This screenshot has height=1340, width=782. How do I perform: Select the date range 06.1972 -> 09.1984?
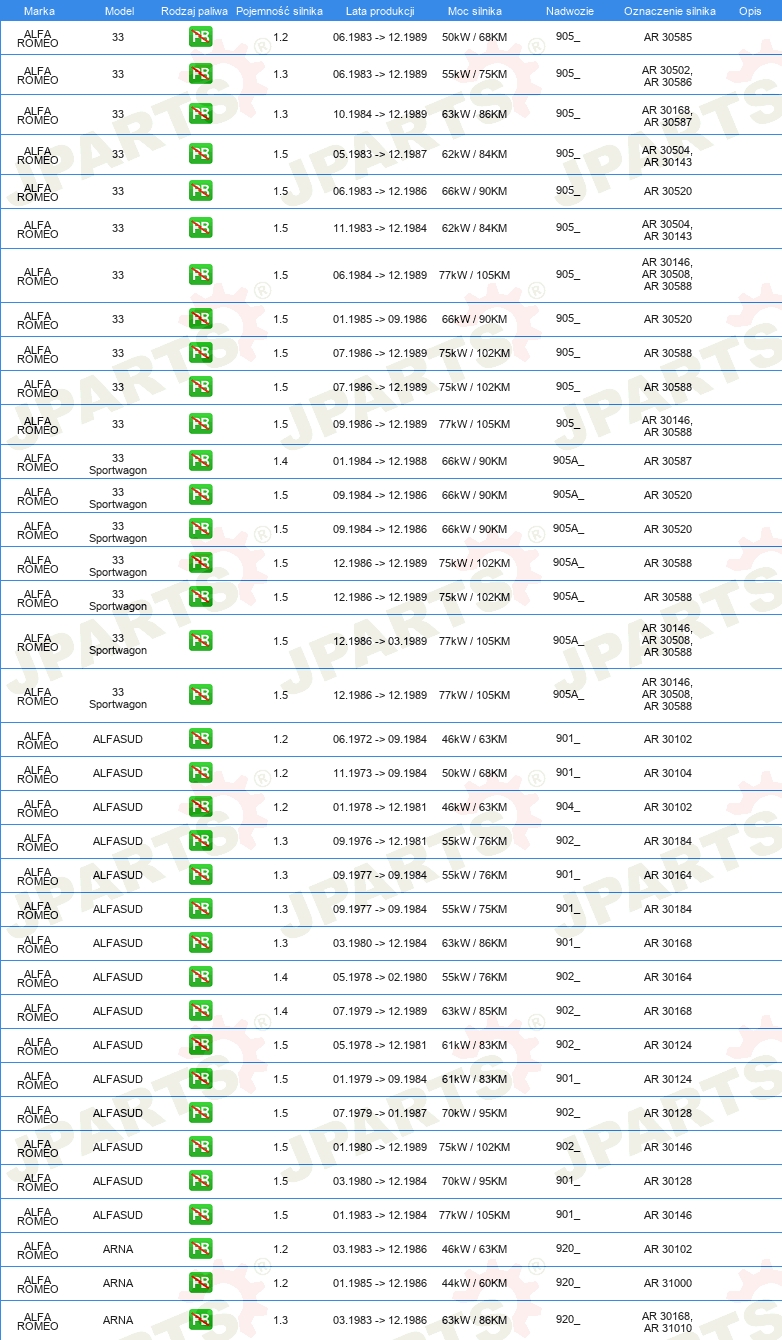380,739
